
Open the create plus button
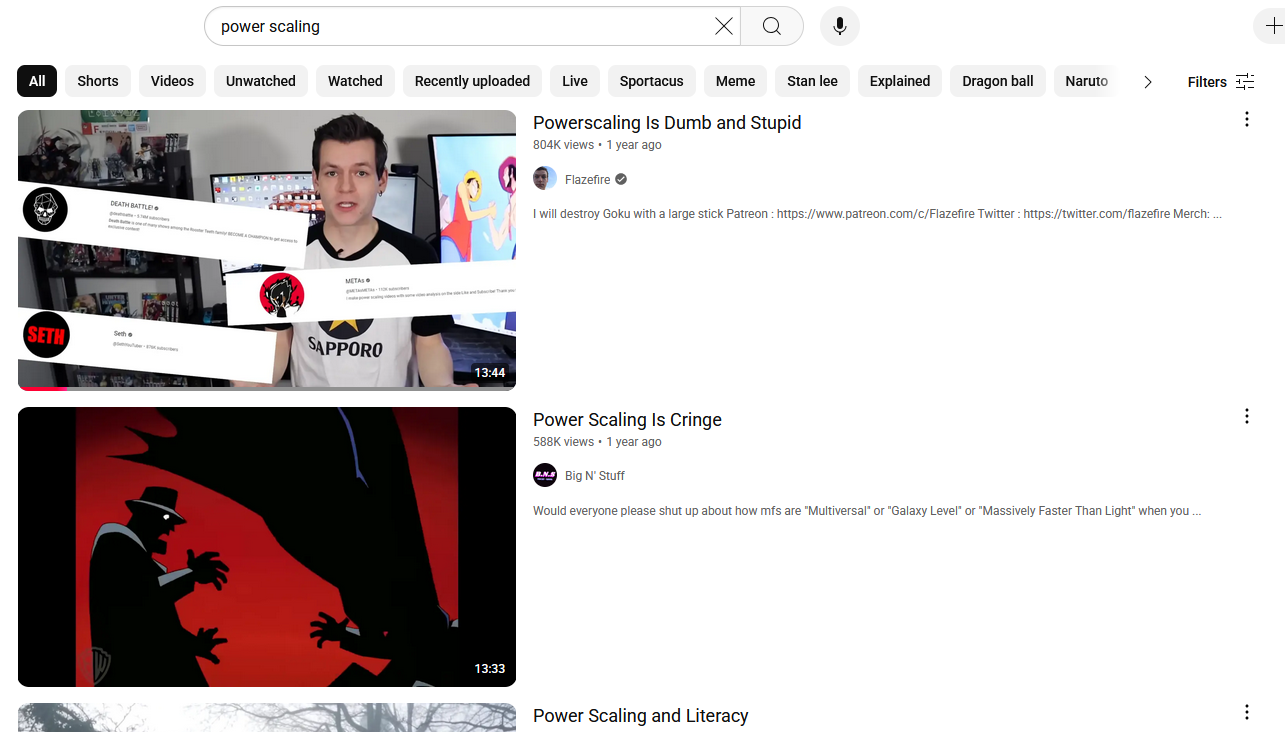coord(1270,26)
